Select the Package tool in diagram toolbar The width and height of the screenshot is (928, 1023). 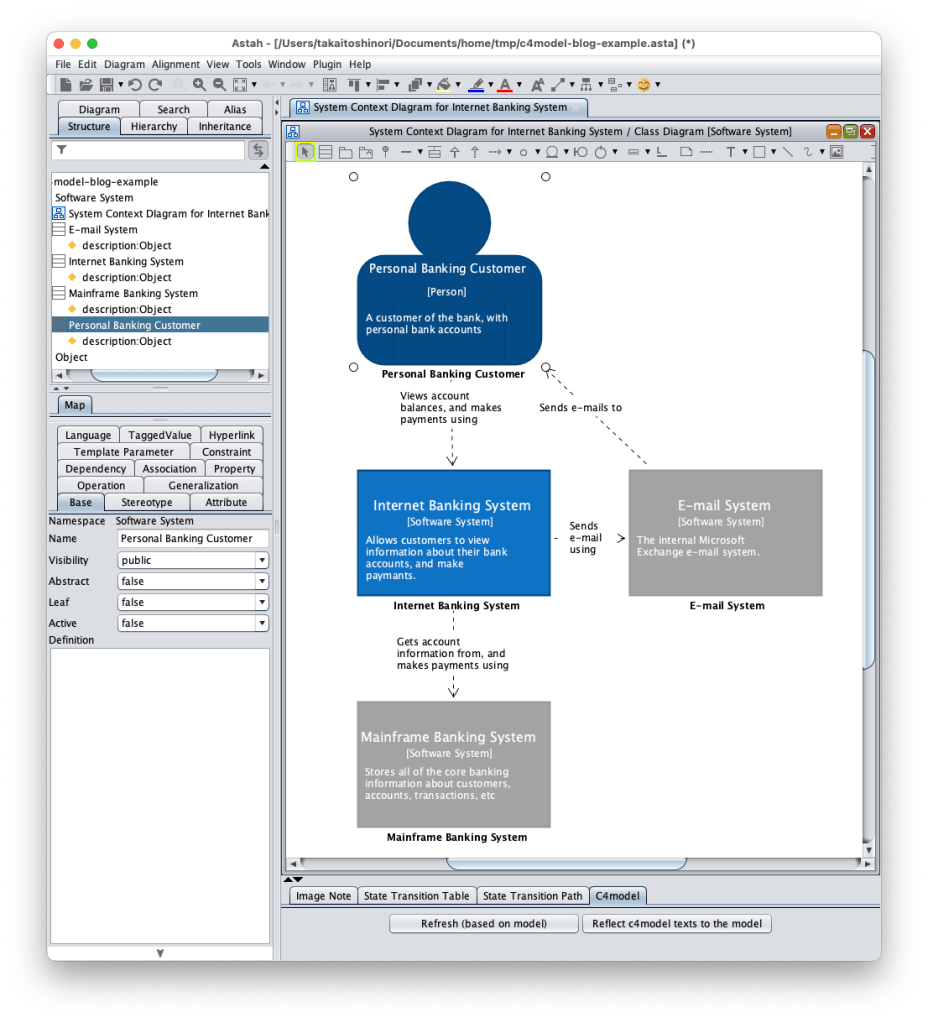[345, 152]
